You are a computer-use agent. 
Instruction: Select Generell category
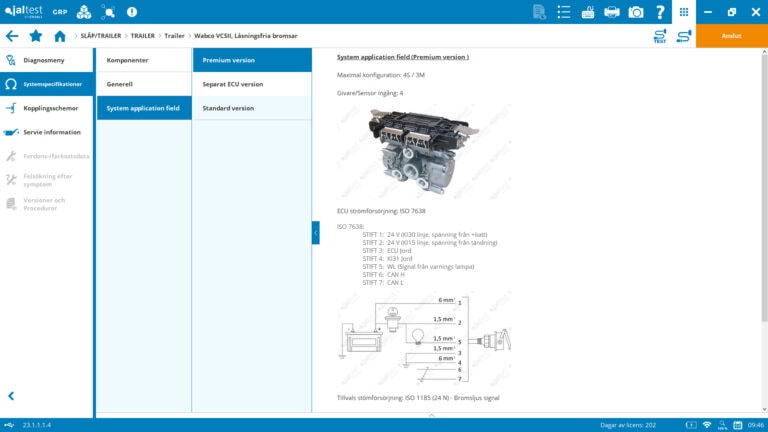[x=144, y=84]
